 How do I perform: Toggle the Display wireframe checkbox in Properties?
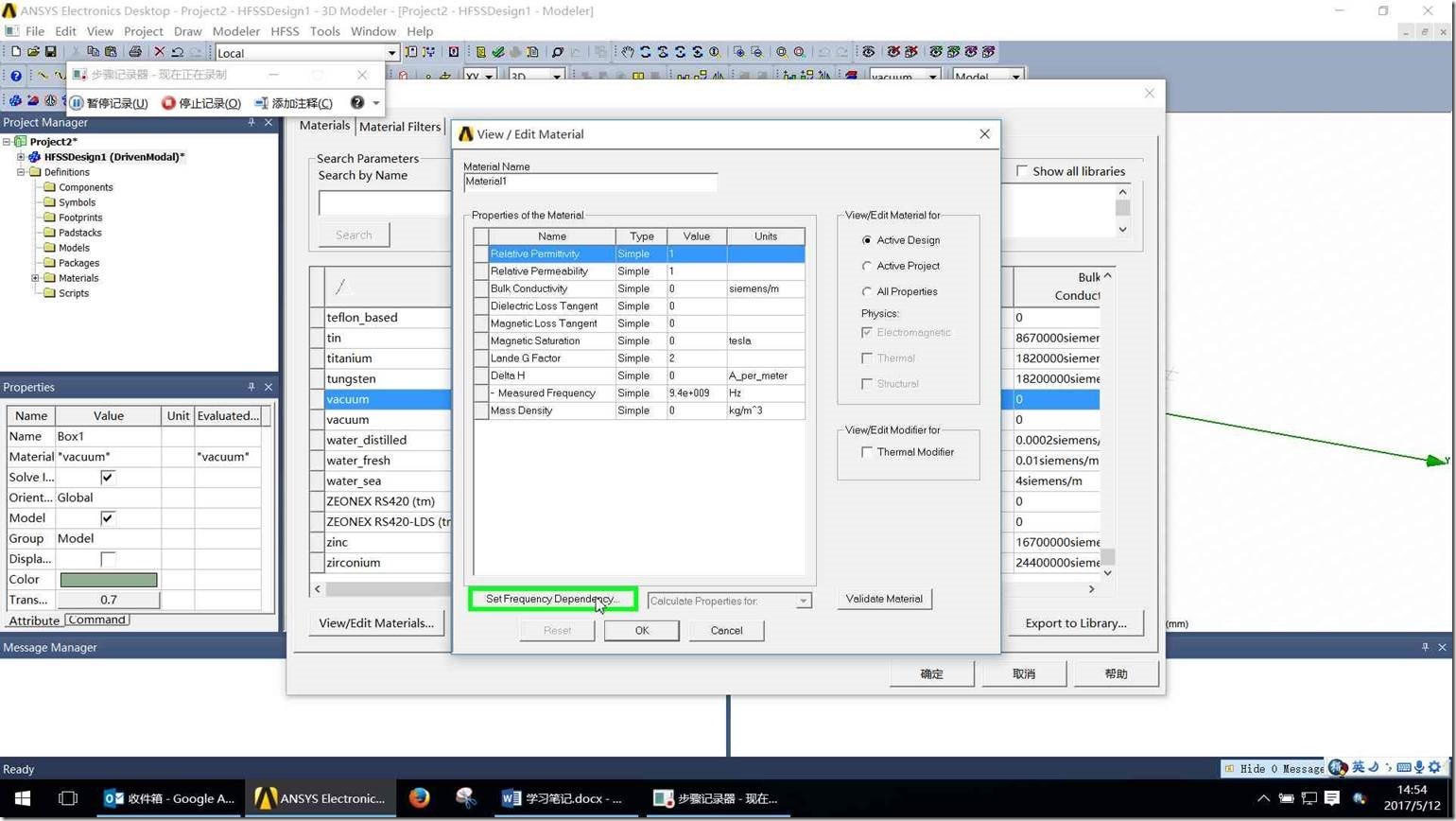pyautogui.click(x=108, y=559)
